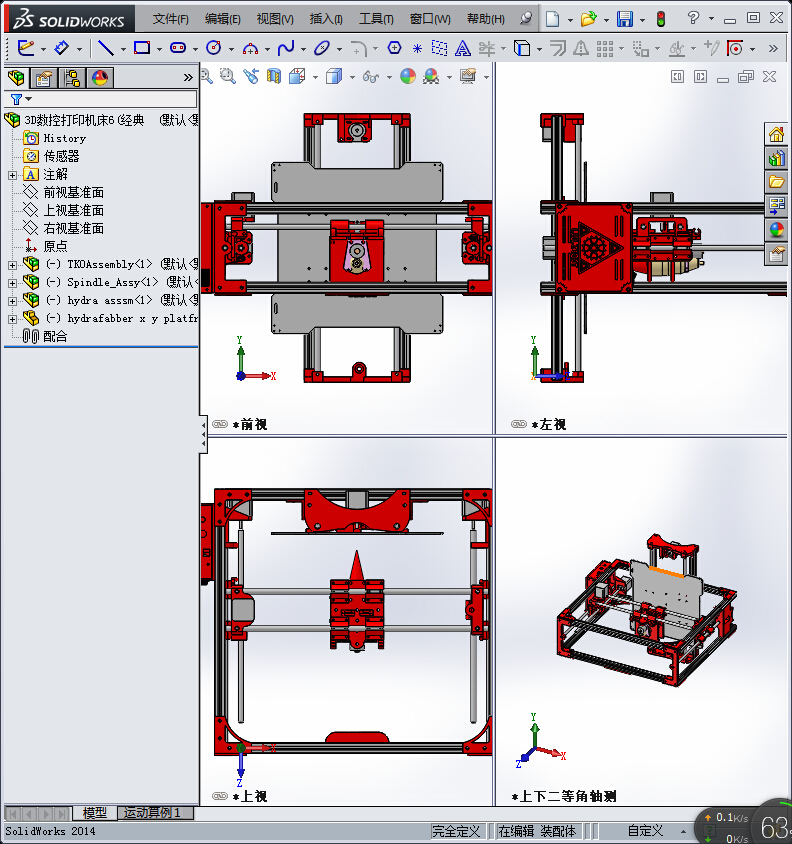Select the Centerpoint Arc tool
792x844 pixels.
(250, 49)
